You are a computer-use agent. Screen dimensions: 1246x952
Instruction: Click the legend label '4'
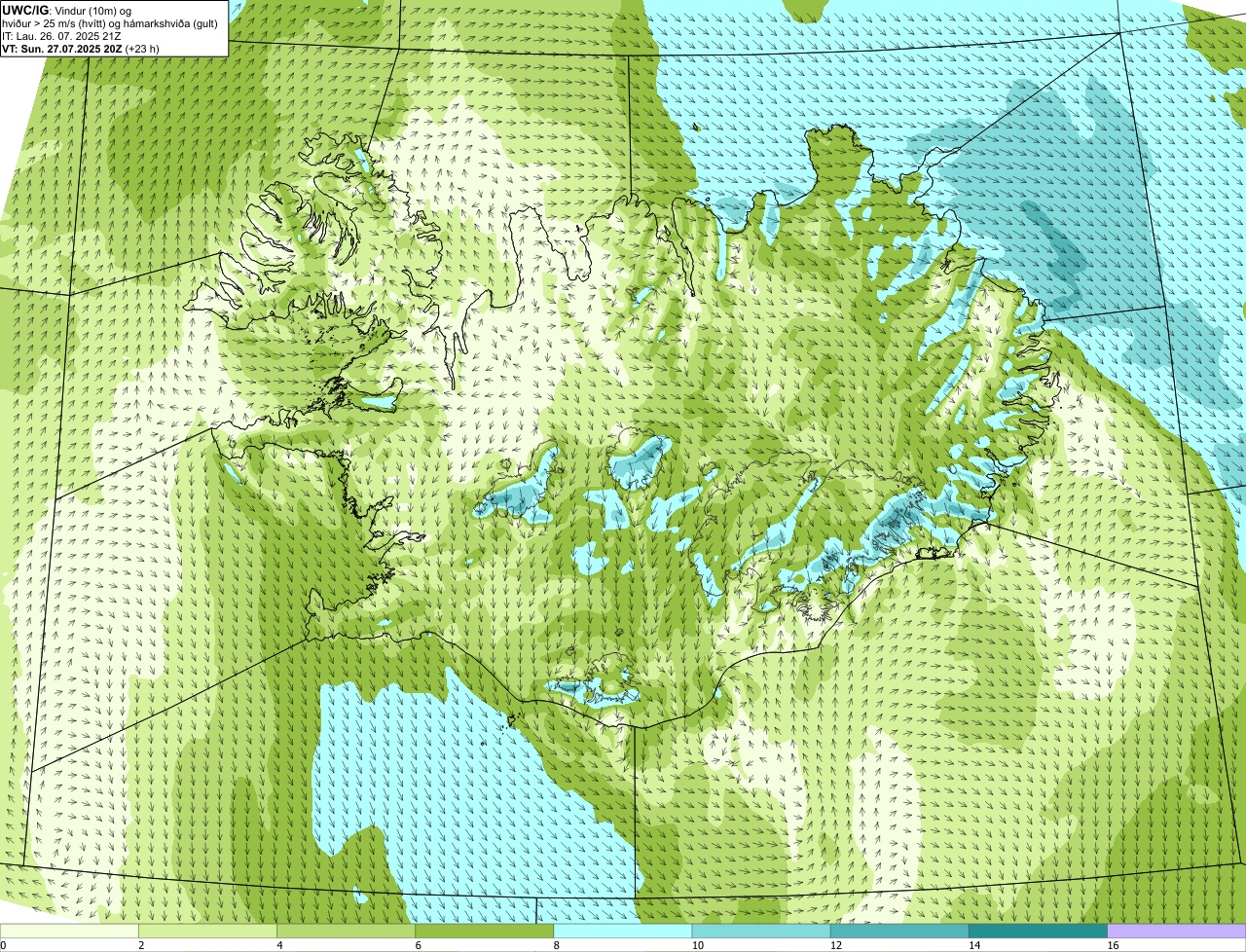tap(279, 945)
